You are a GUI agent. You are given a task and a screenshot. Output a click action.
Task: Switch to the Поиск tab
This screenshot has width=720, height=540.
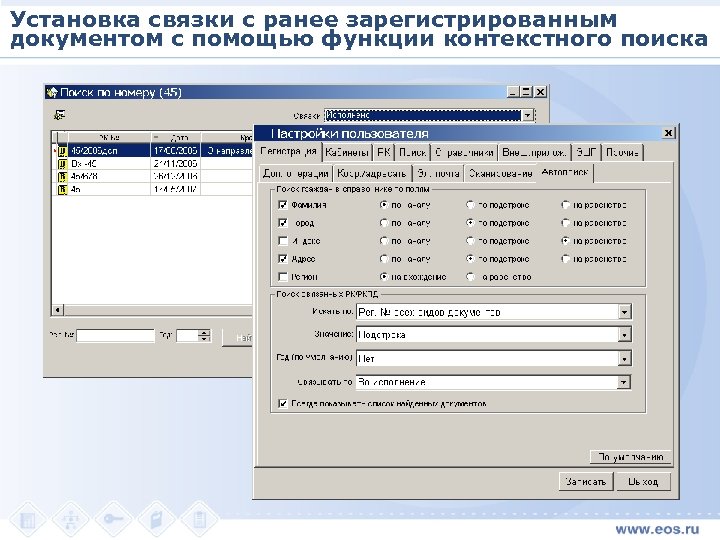coord(412,152)
